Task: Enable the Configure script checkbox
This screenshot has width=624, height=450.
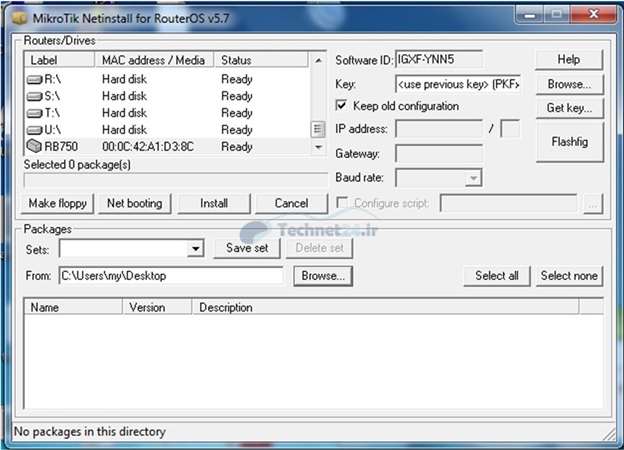Action: [342, 202]
